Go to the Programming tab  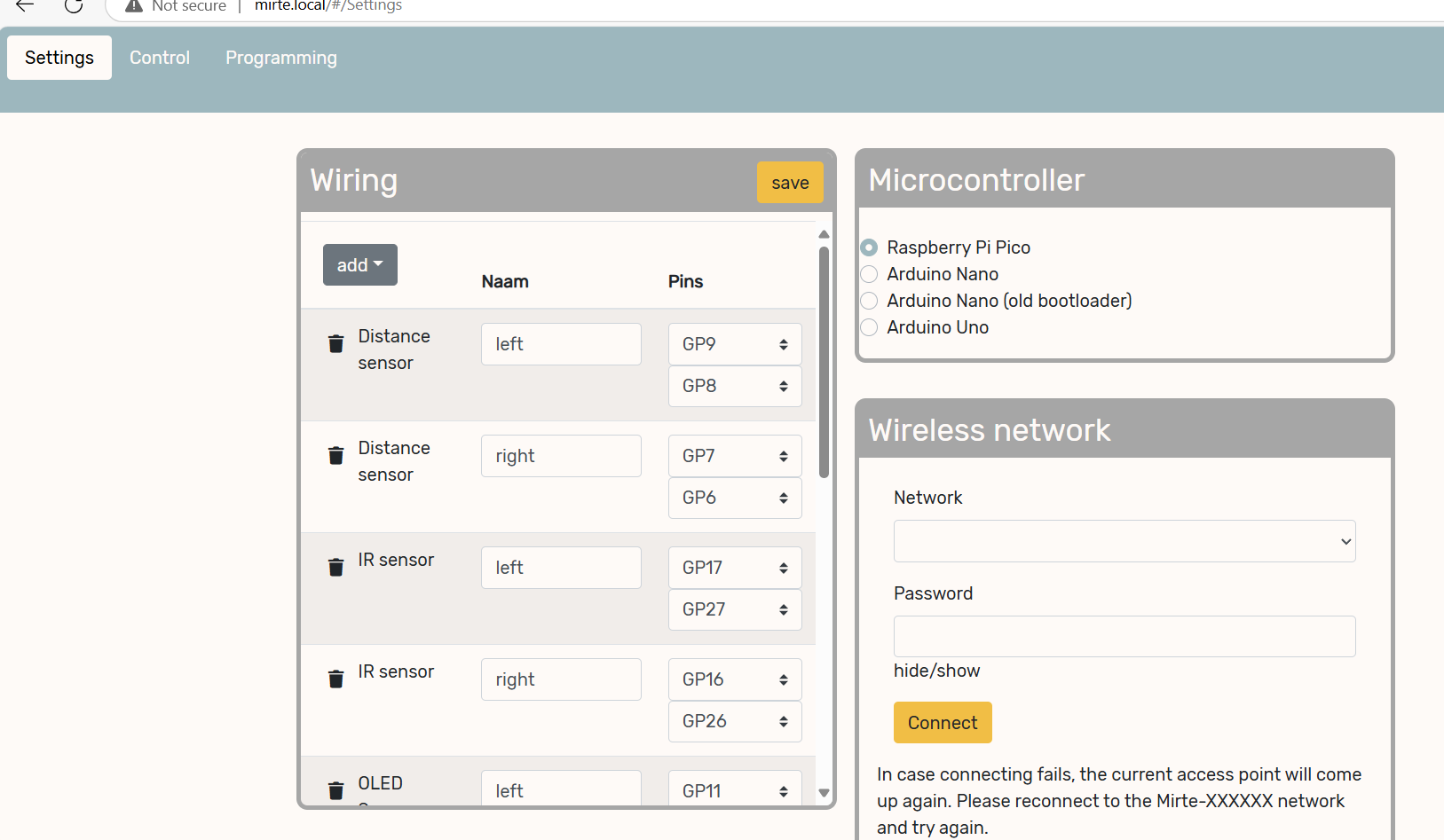pos(281,58)
